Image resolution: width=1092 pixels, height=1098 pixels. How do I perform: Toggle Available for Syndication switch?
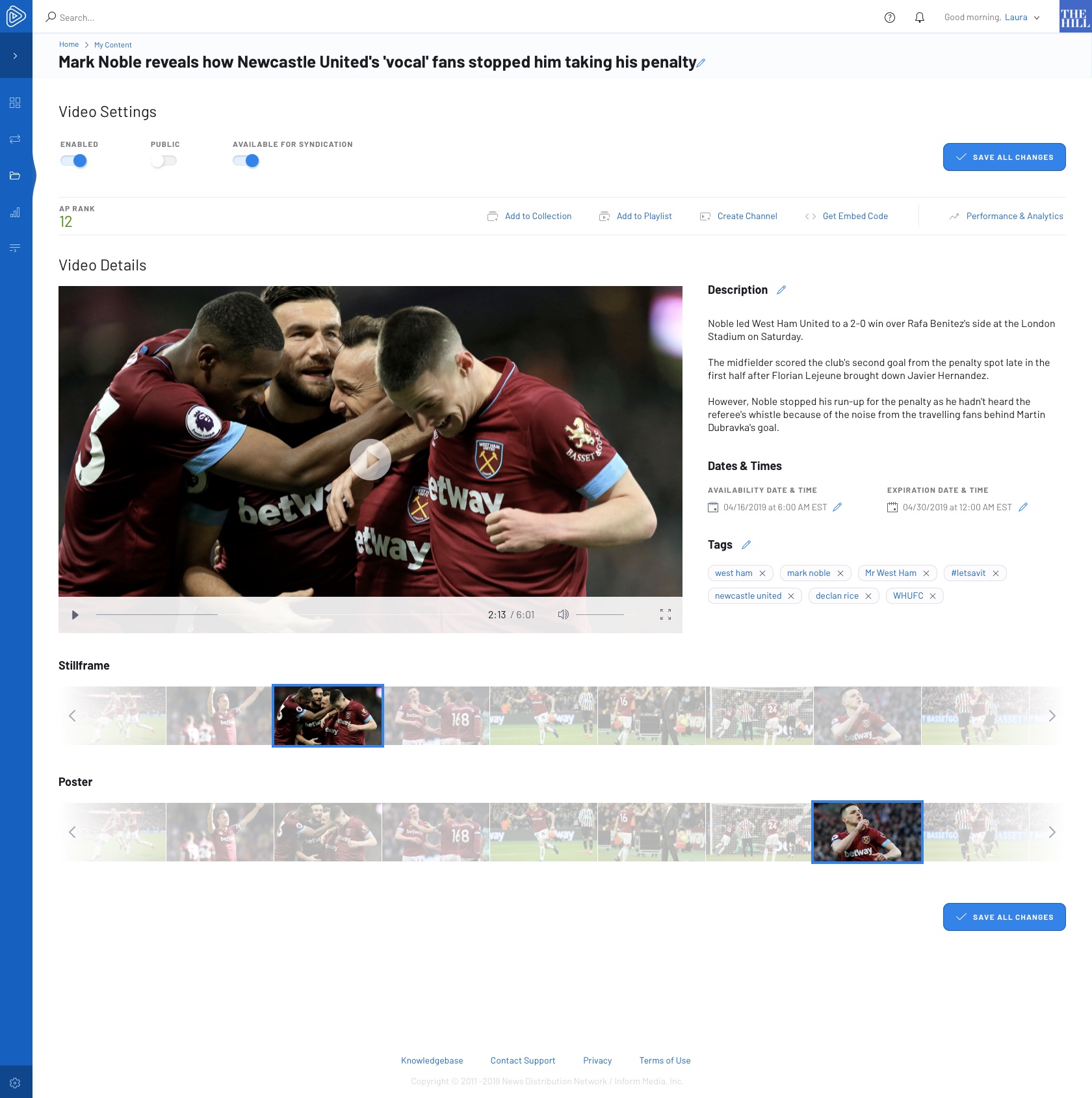point(246,161)
